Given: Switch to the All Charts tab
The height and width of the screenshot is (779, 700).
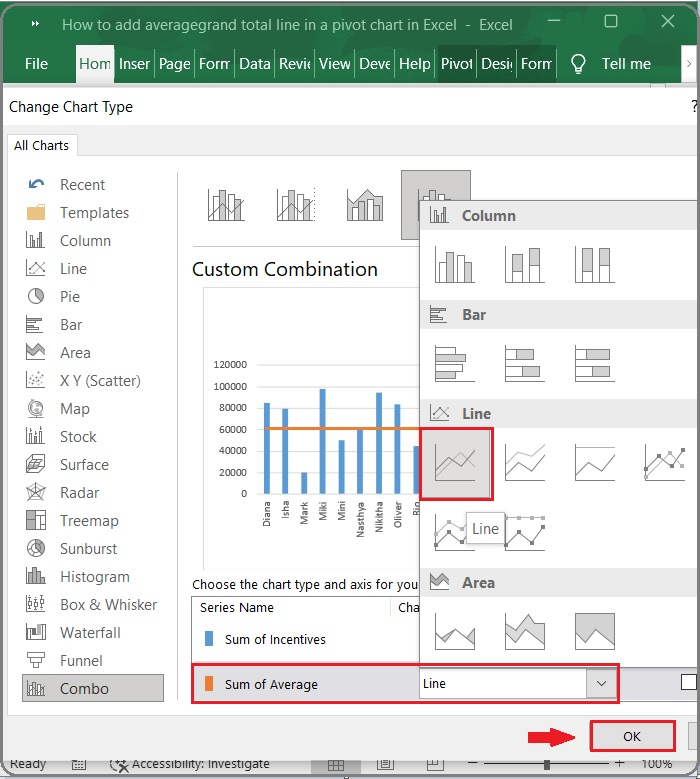Looking at the screenshot, I should pos(41,146).
